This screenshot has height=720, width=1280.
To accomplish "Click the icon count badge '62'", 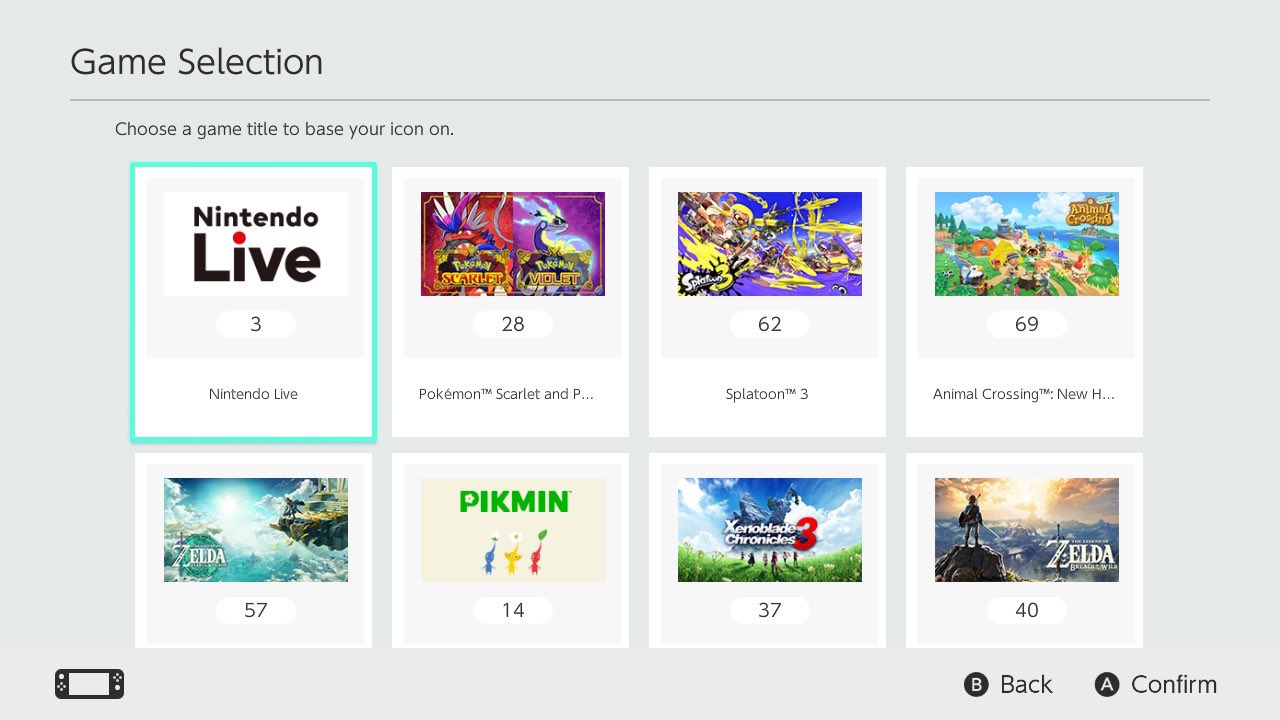I will pos(770,324).
